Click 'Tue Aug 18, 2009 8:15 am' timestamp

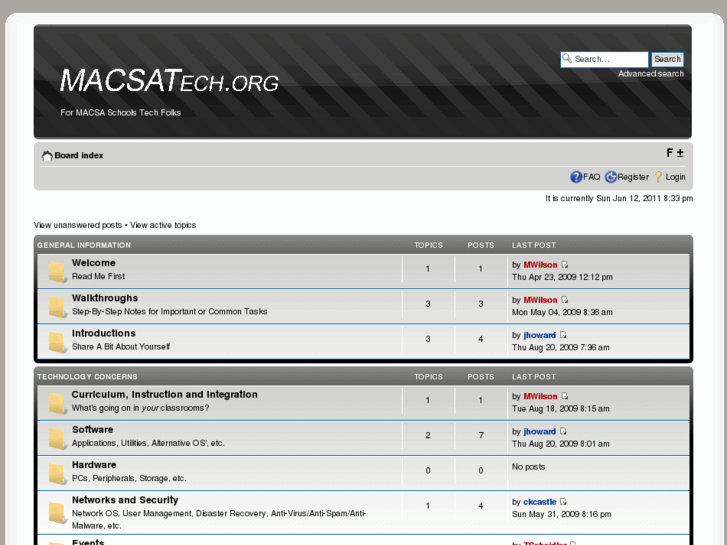pos(561,409)
